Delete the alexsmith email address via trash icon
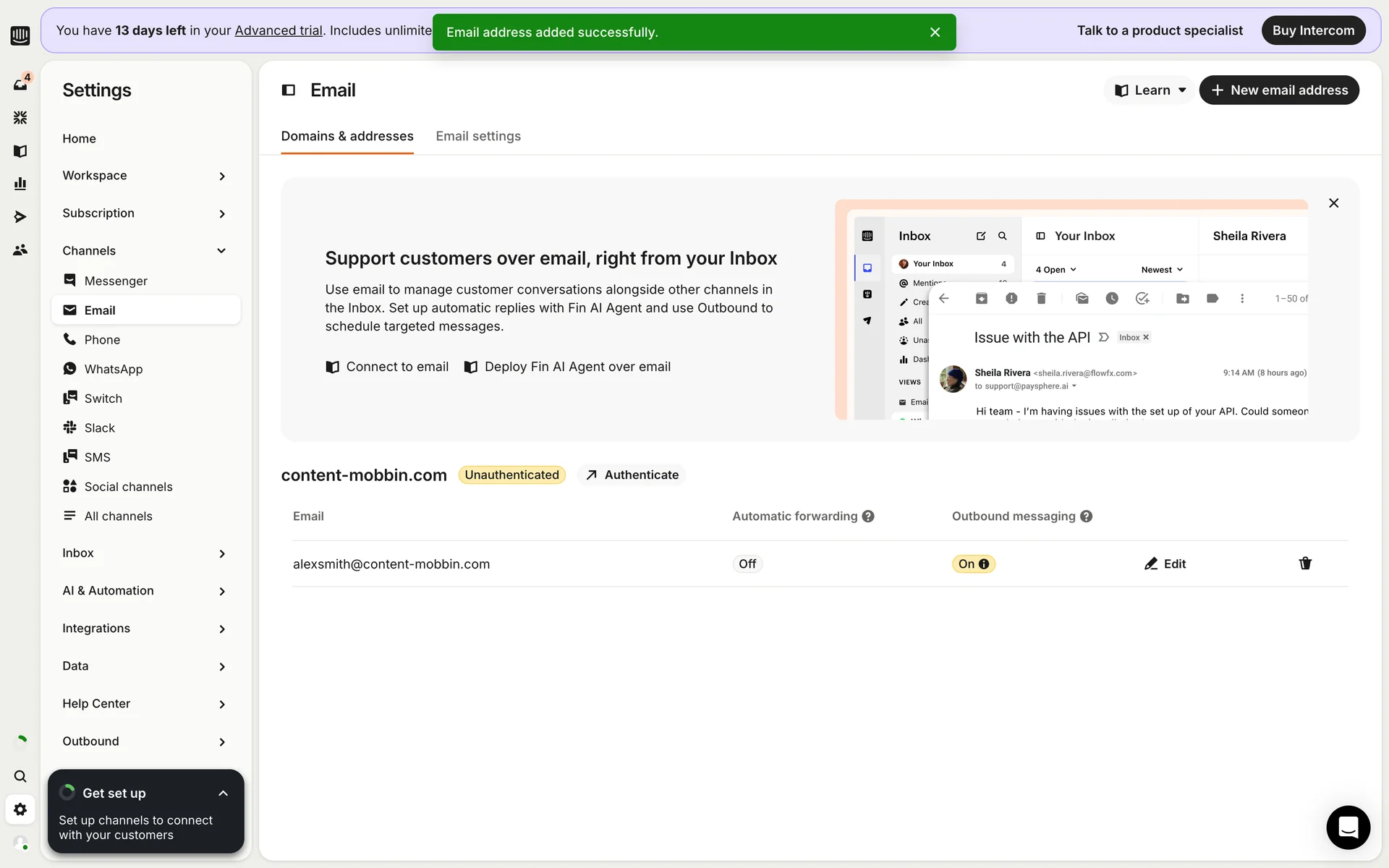 [x=1305, y=563]
